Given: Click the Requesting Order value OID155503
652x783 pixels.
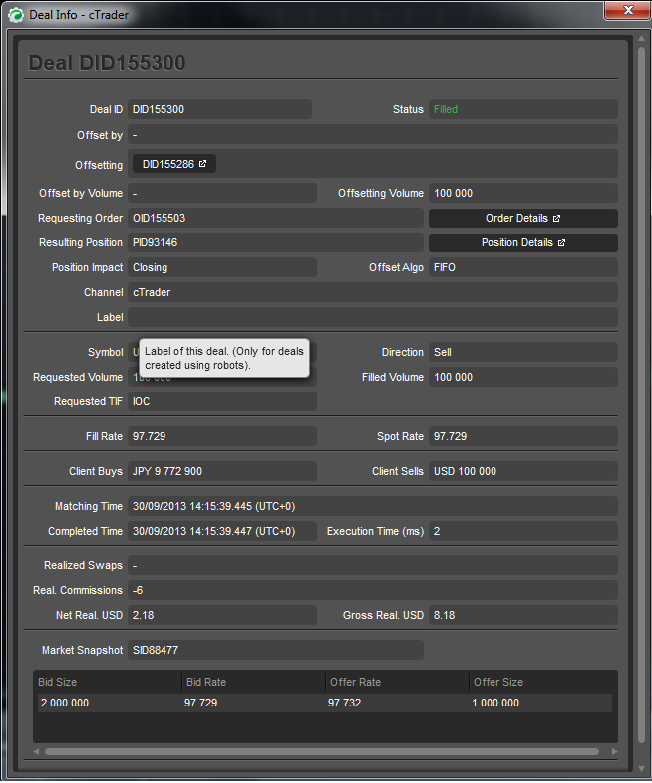Looking at the screenshot, I should [x=276, y=218].
